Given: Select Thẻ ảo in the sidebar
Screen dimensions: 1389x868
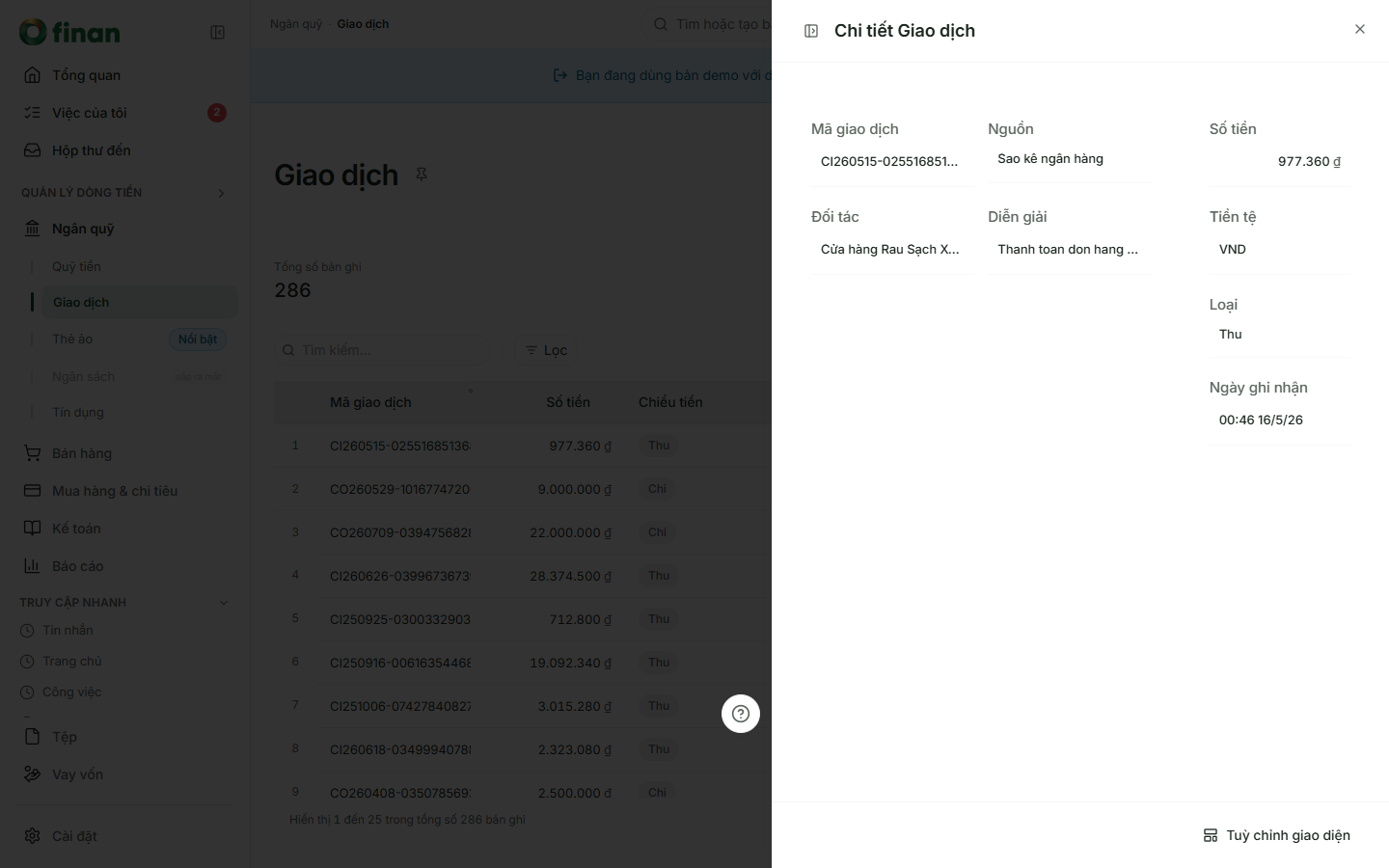Looking at the screenshot, I should click(x=72, y=339).
